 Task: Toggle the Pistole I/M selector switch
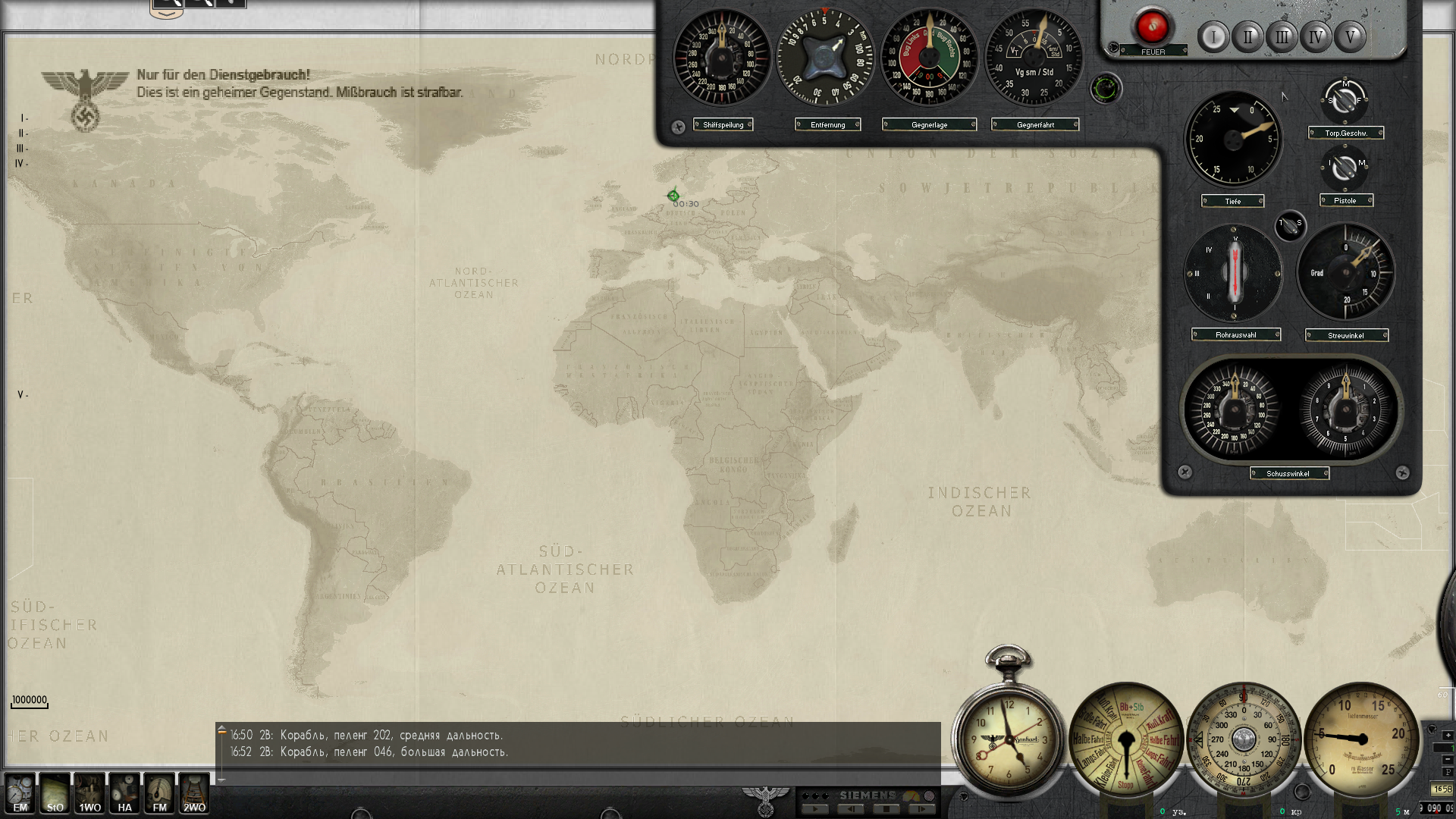pos(1345,168)
